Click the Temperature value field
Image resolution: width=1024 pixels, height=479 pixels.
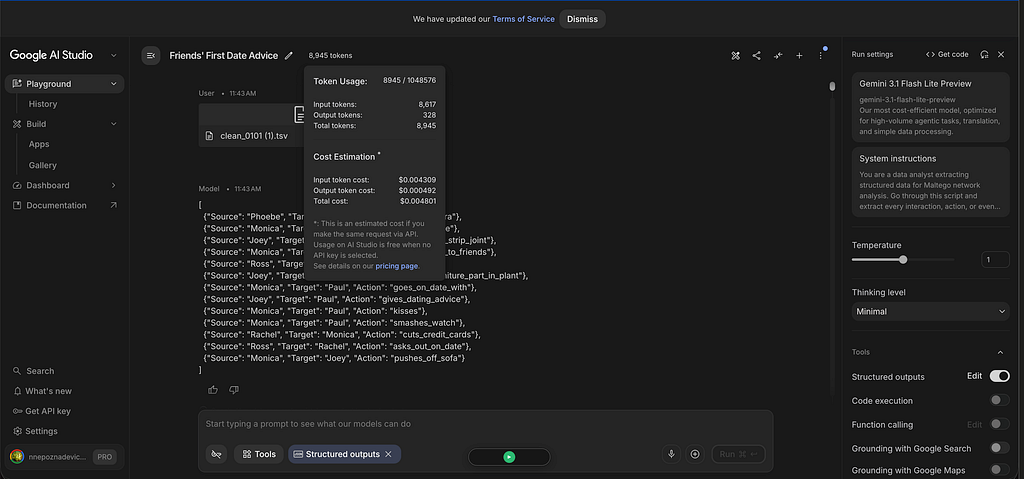click(996, 259)
